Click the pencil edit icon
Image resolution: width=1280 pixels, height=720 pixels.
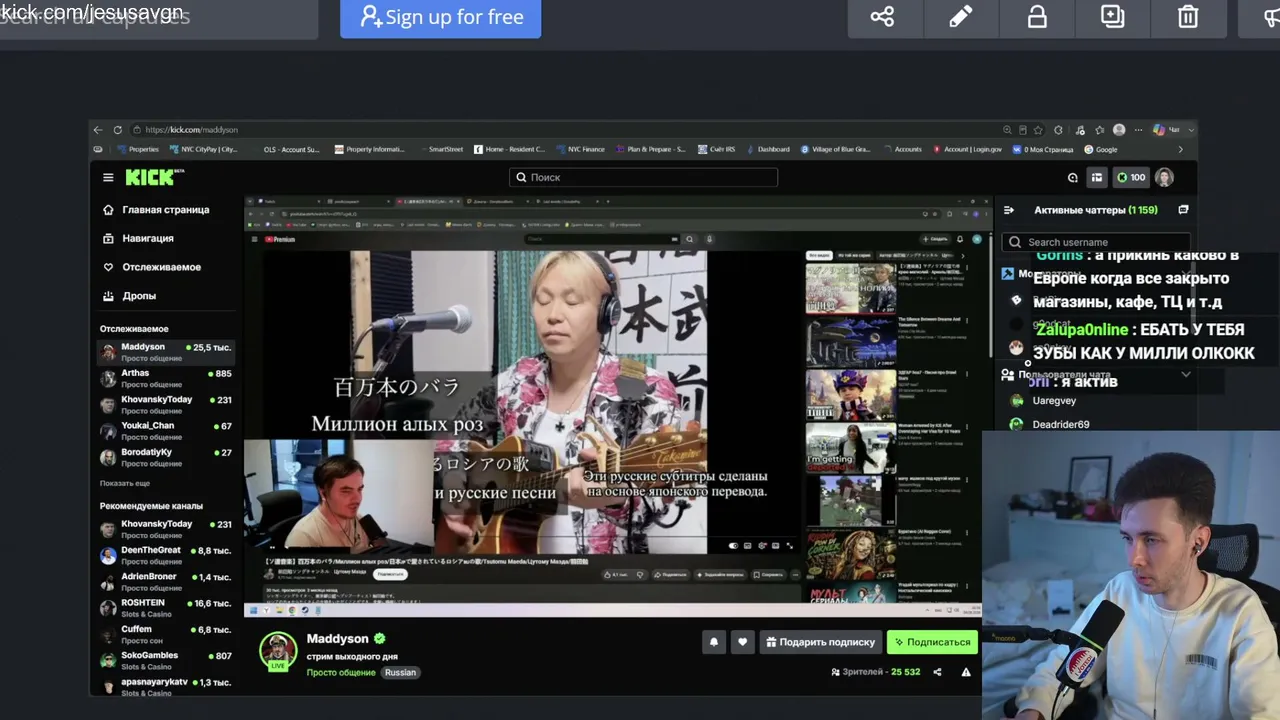click(960, 17)
